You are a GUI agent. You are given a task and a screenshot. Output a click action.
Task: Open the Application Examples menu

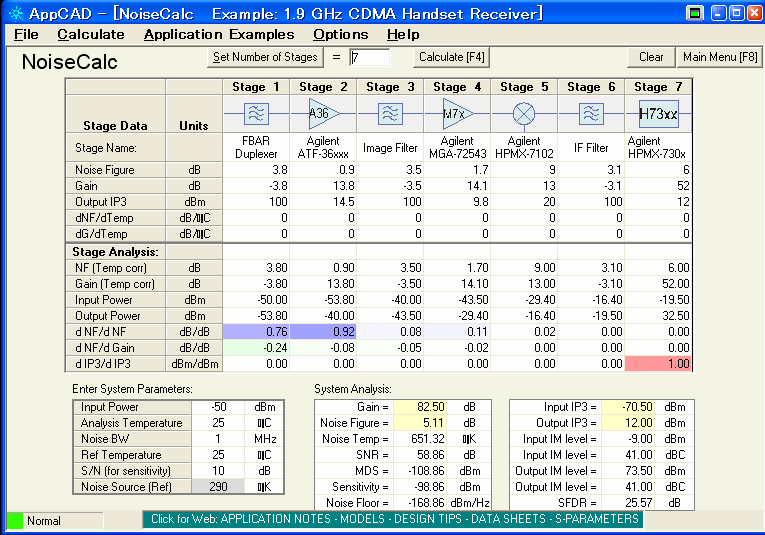click(219, 35)
